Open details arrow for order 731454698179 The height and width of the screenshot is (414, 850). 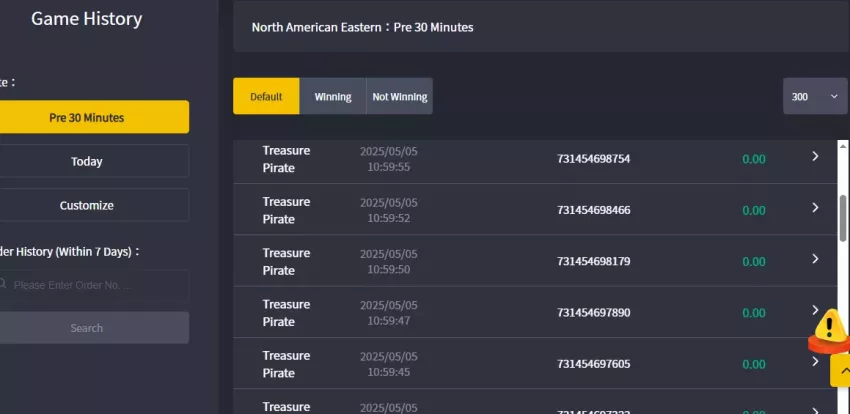(815, 259)
